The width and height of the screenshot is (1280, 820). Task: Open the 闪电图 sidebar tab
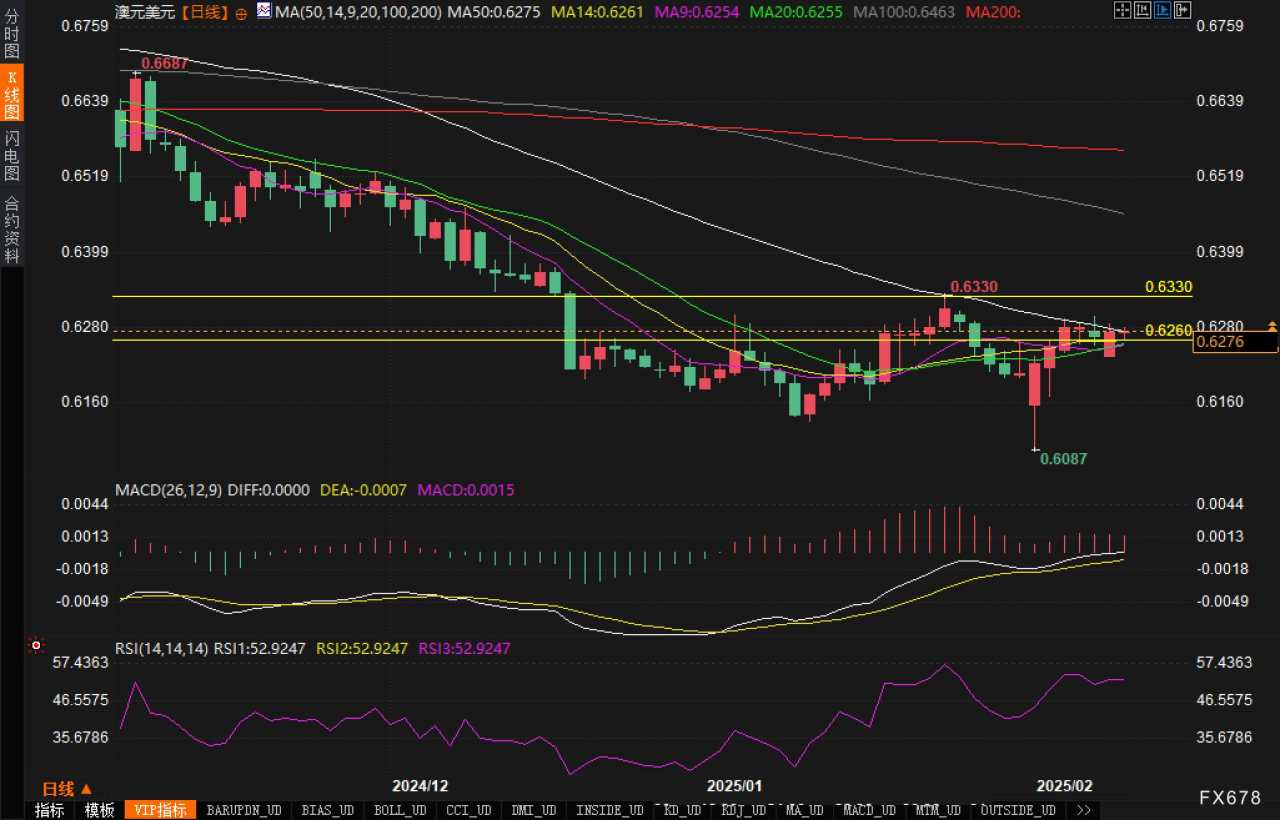pos(12,154)
